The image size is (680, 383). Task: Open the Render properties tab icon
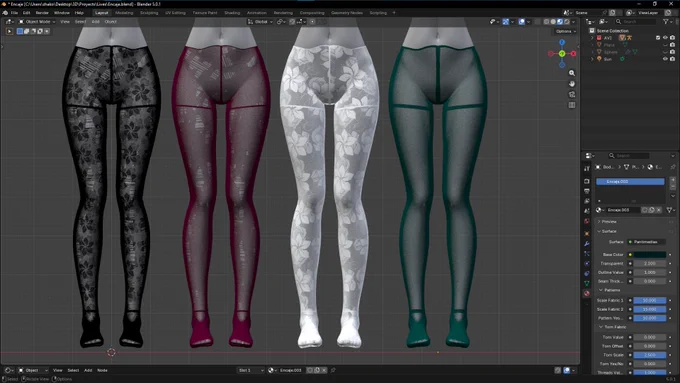pos(587,181)
